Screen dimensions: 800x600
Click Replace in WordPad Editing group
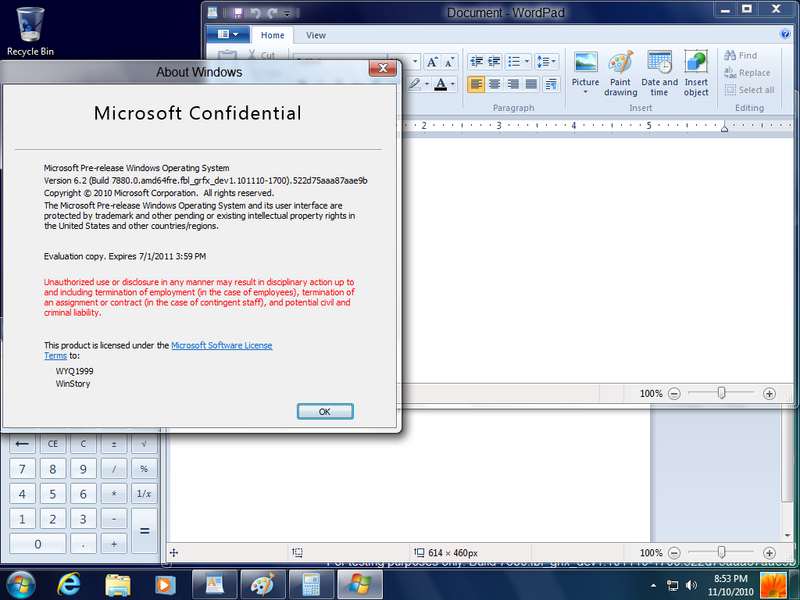click(x=747, y=72)
